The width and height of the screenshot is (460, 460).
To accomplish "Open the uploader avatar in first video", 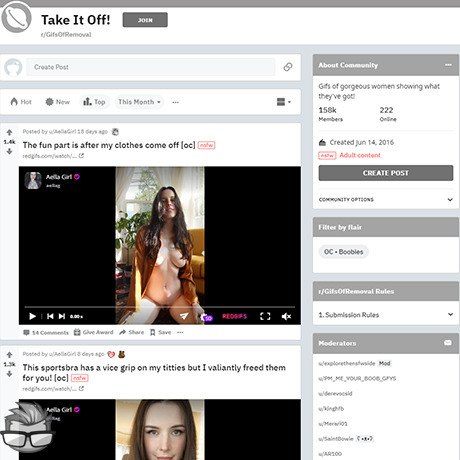I will click(33, 180).
